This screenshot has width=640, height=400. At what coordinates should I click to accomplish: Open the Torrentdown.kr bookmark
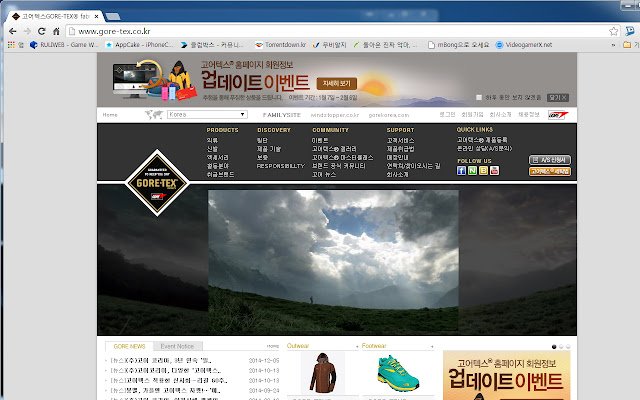[280, 45]
